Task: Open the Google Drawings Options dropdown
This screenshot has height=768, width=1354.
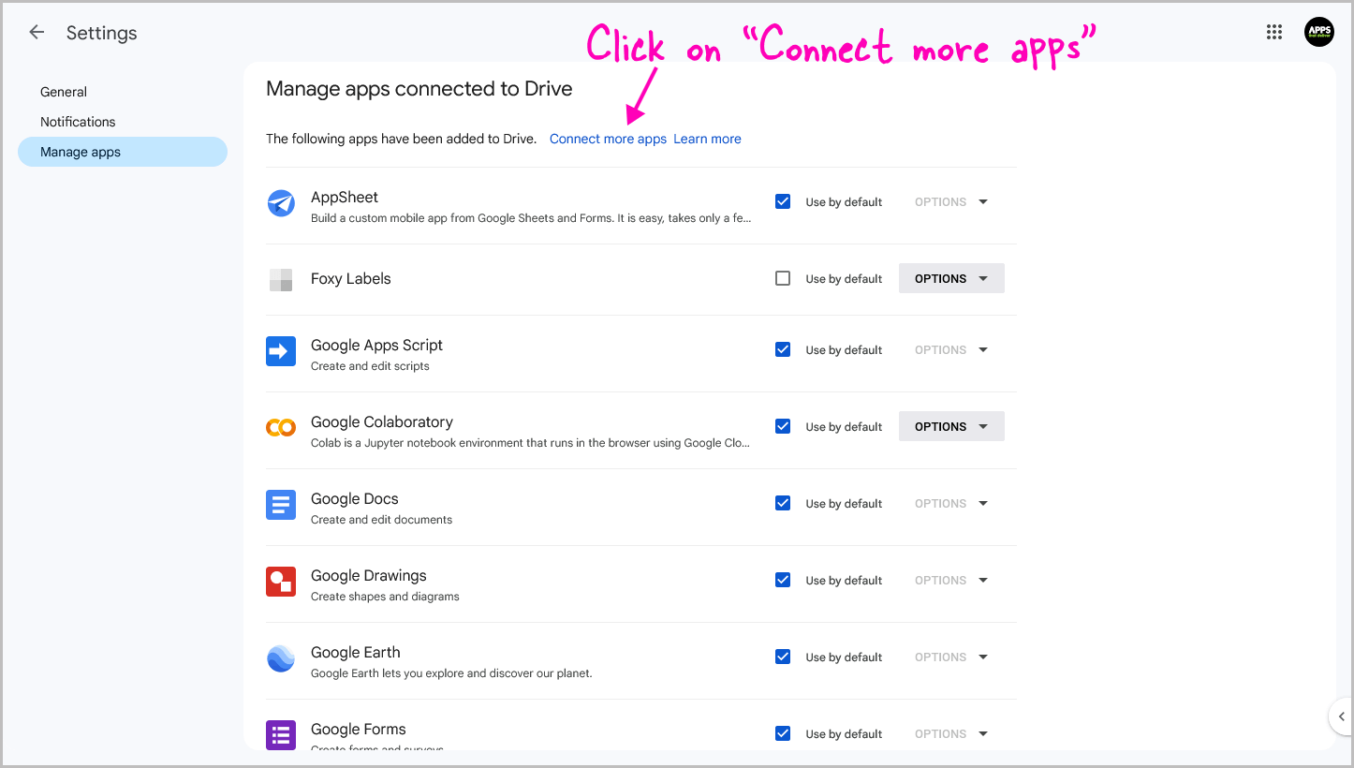Action: [x=951, y=580]
